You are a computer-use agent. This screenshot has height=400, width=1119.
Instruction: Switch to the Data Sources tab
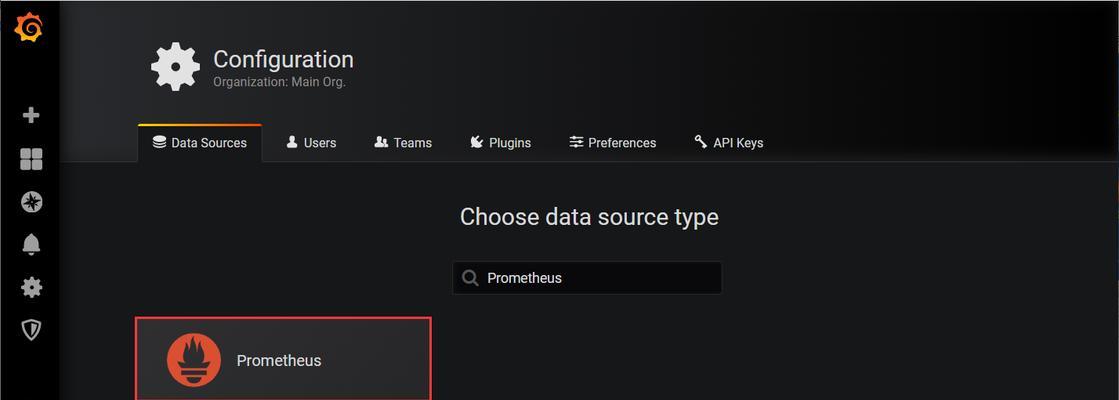pyautogui.click(x=200, y=143)
